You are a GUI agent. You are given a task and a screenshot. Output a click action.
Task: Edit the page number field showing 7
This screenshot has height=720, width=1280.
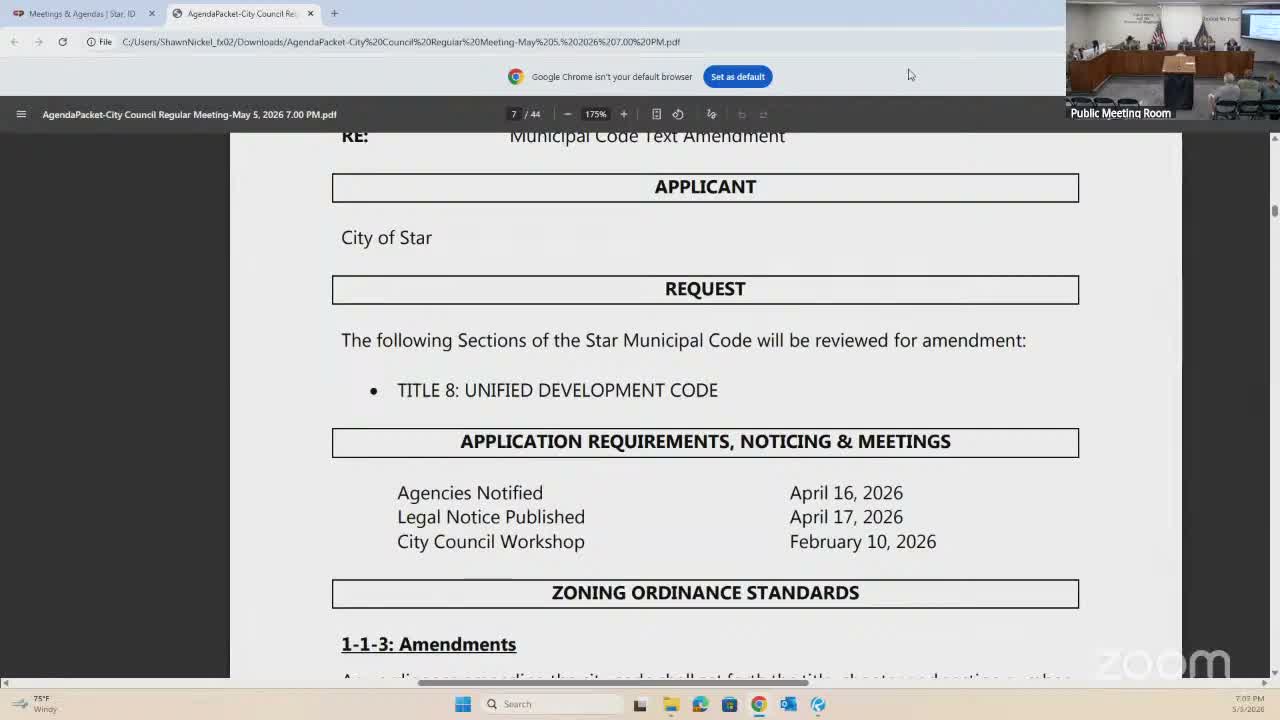514,114
